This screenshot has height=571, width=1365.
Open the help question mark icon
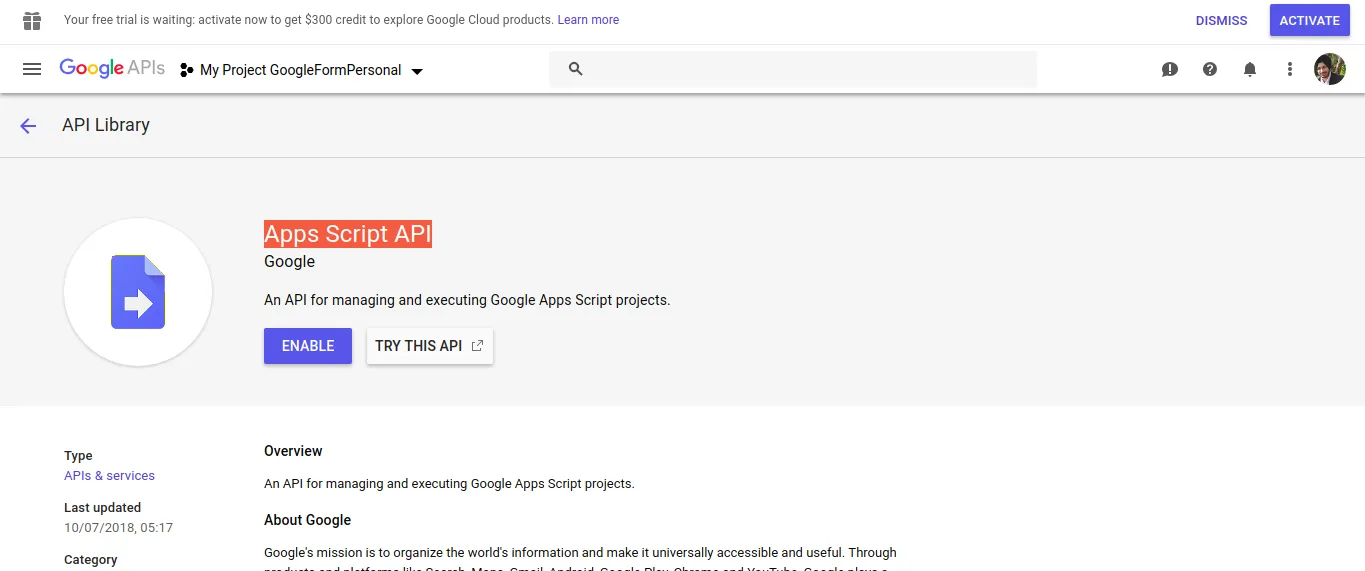1210,69
